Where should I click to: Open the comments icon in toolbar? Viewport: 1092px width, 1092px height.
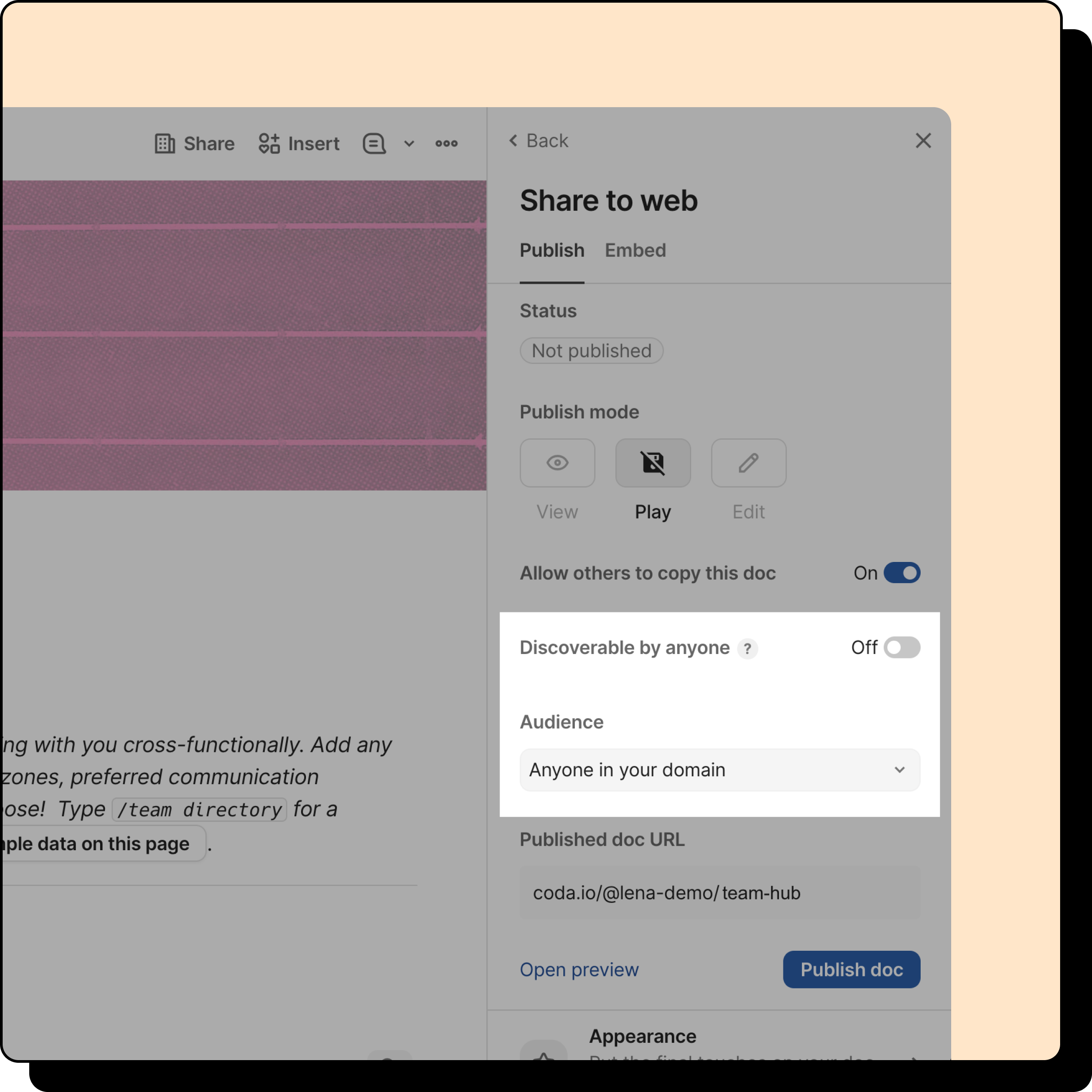[374, 143]
